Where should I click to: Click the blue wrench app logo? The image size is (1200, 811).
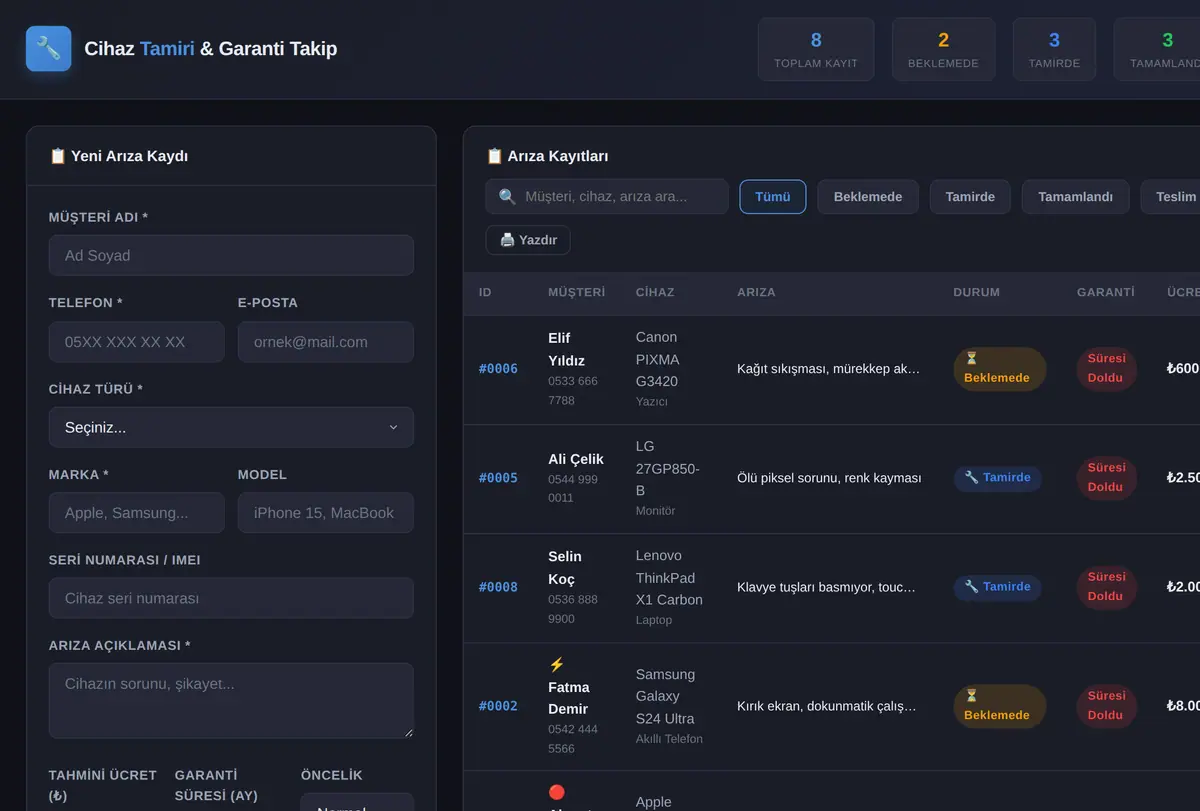(48, 48)
